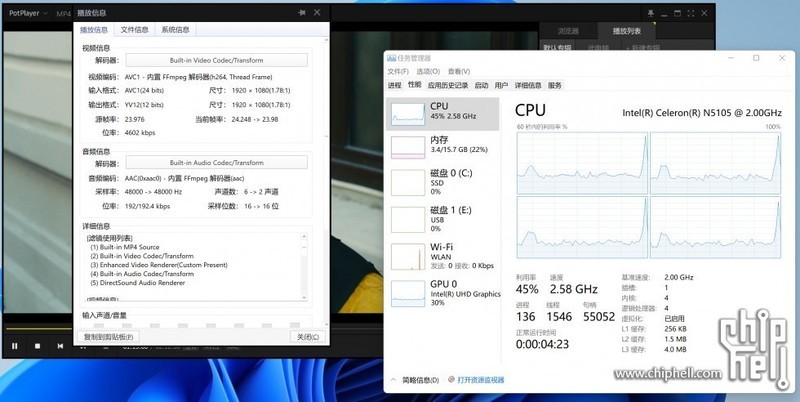Open 打开资源监视器 link
800x402 pixels.
click(477, 380)
